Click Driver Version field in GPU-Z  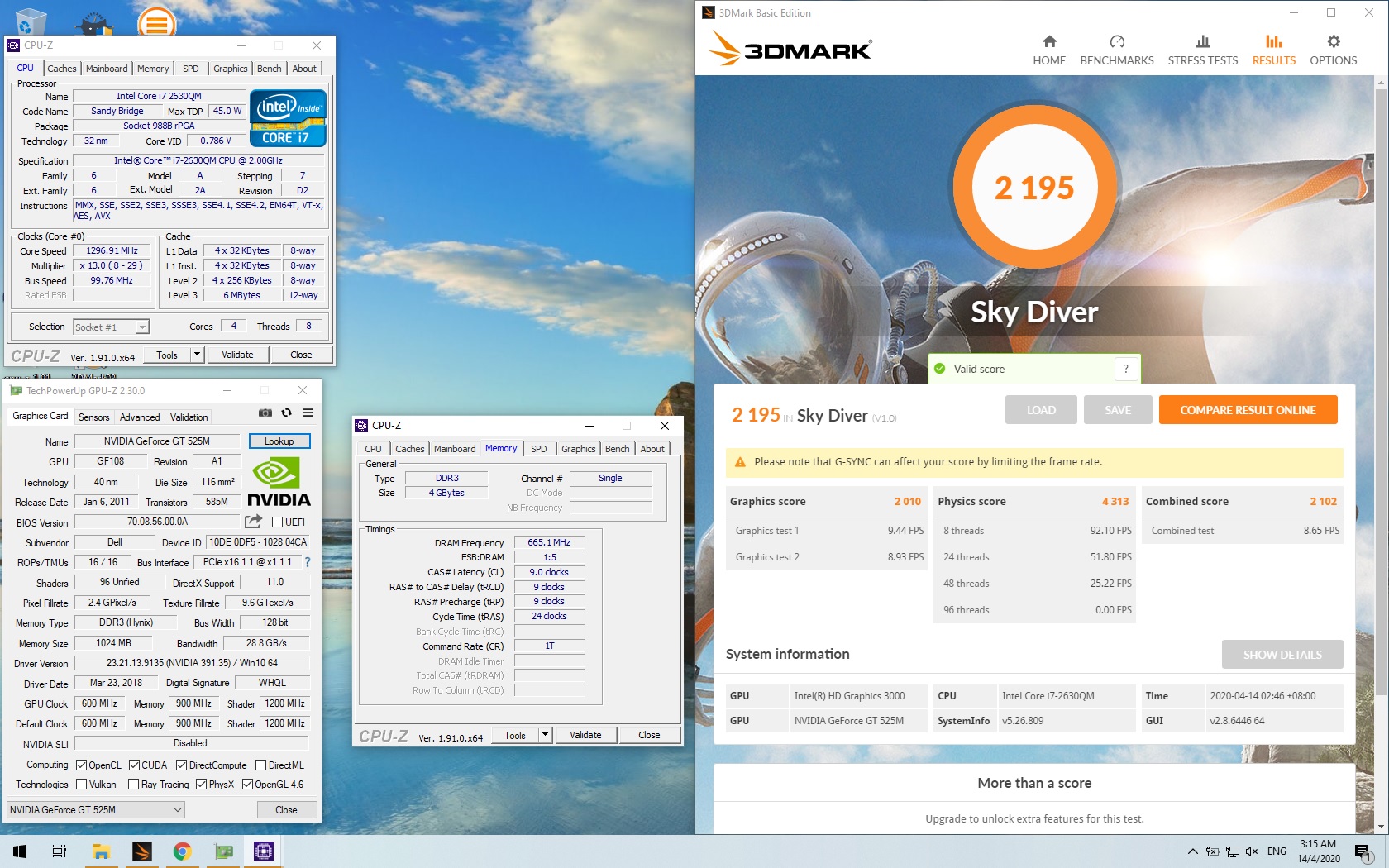192,663
